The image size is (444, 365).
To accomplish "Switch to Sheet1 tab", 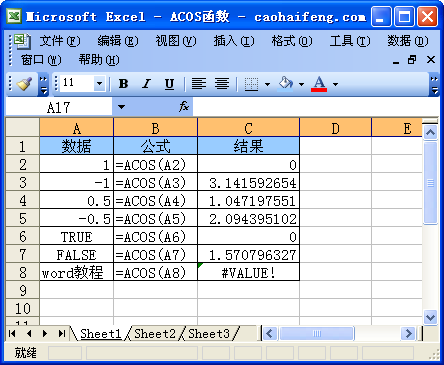I will click(100, 333).
